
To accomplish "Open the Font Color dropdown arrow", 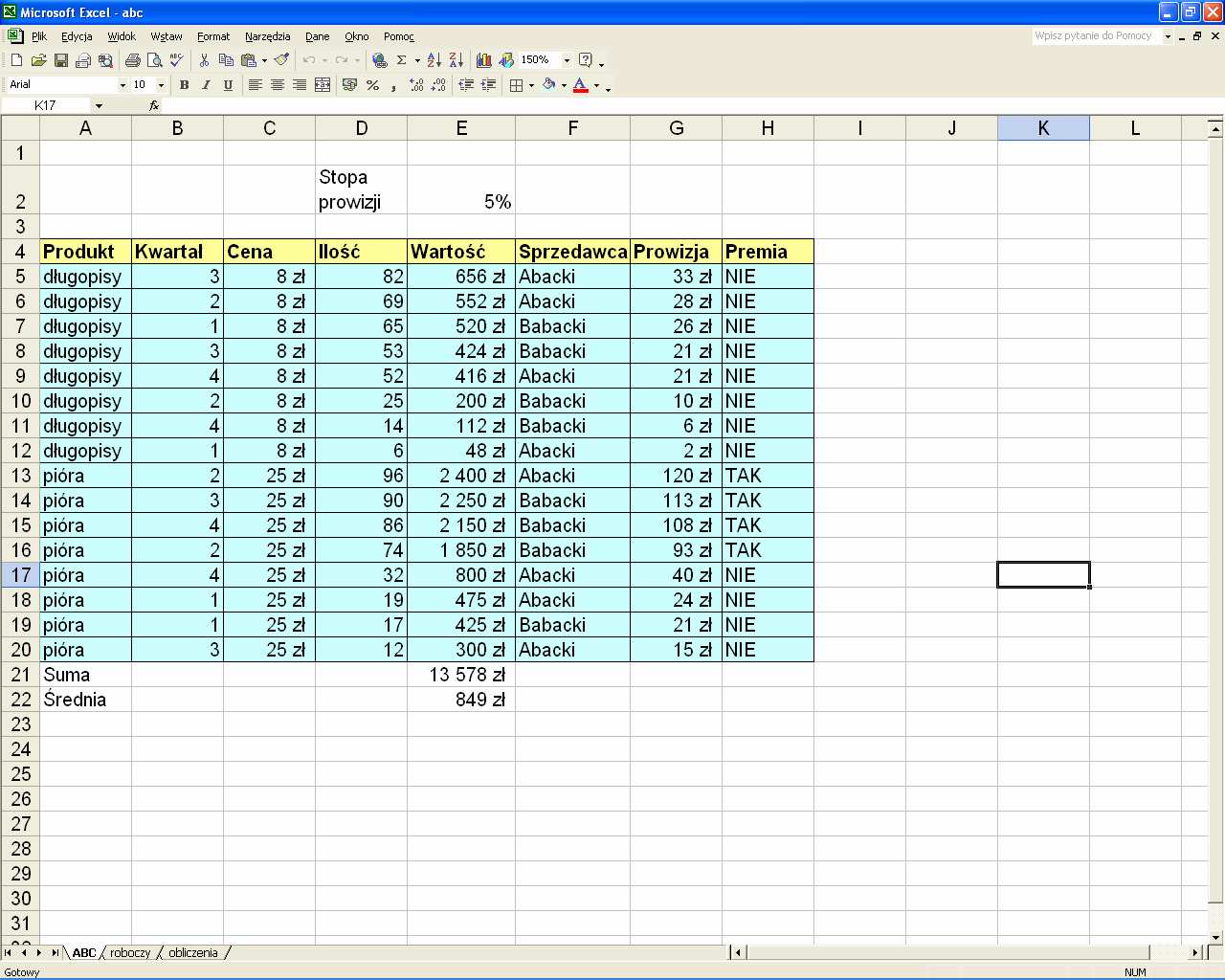I will tap(596, 85).
